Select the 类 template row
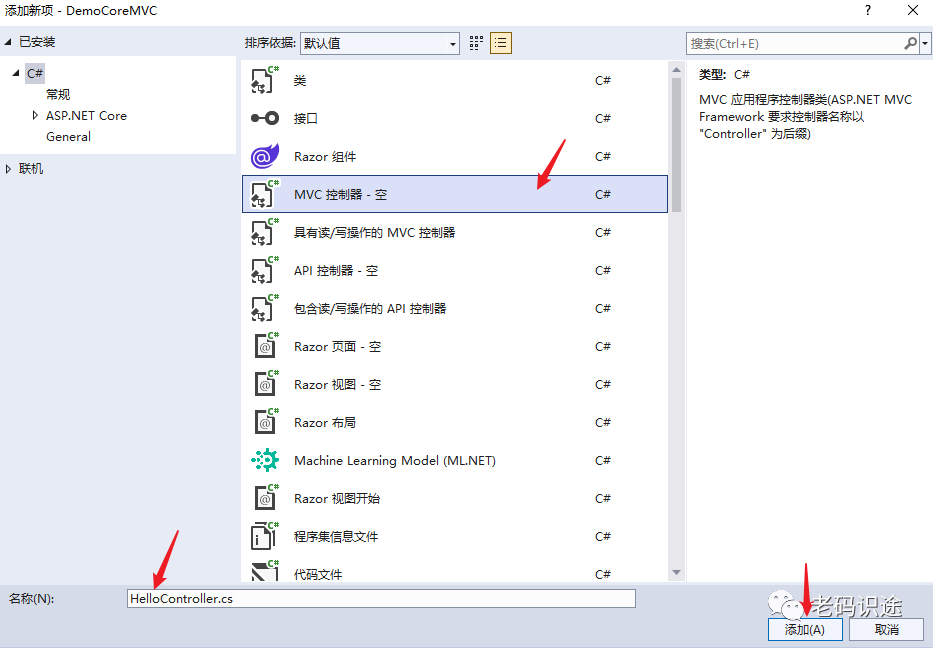The height and width of the screenshot is (648, 933). pyautogui.click(x=455, y=80)
